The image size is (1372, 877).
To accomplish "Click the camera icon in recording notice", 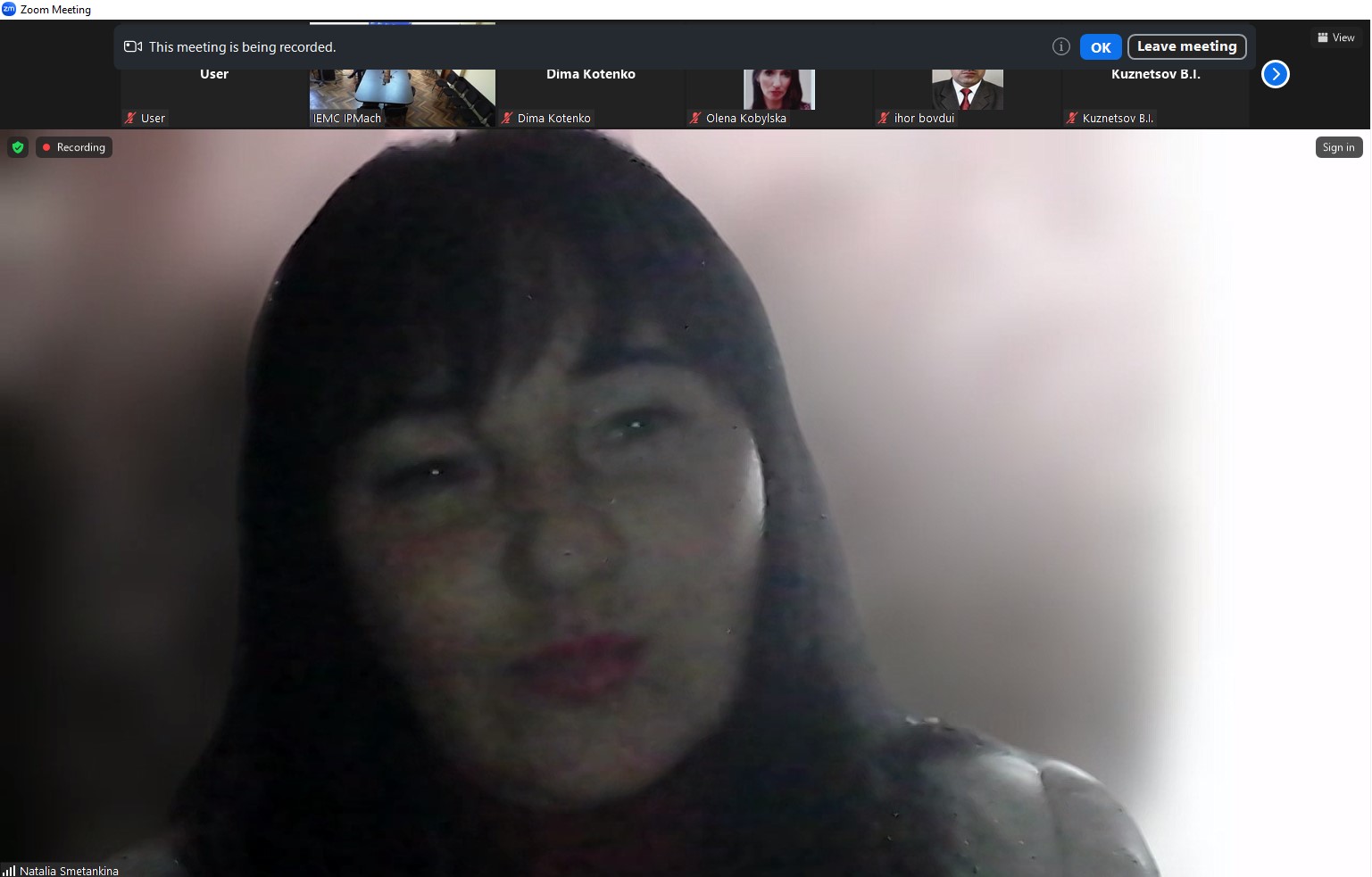I will (x=133, y=46).
